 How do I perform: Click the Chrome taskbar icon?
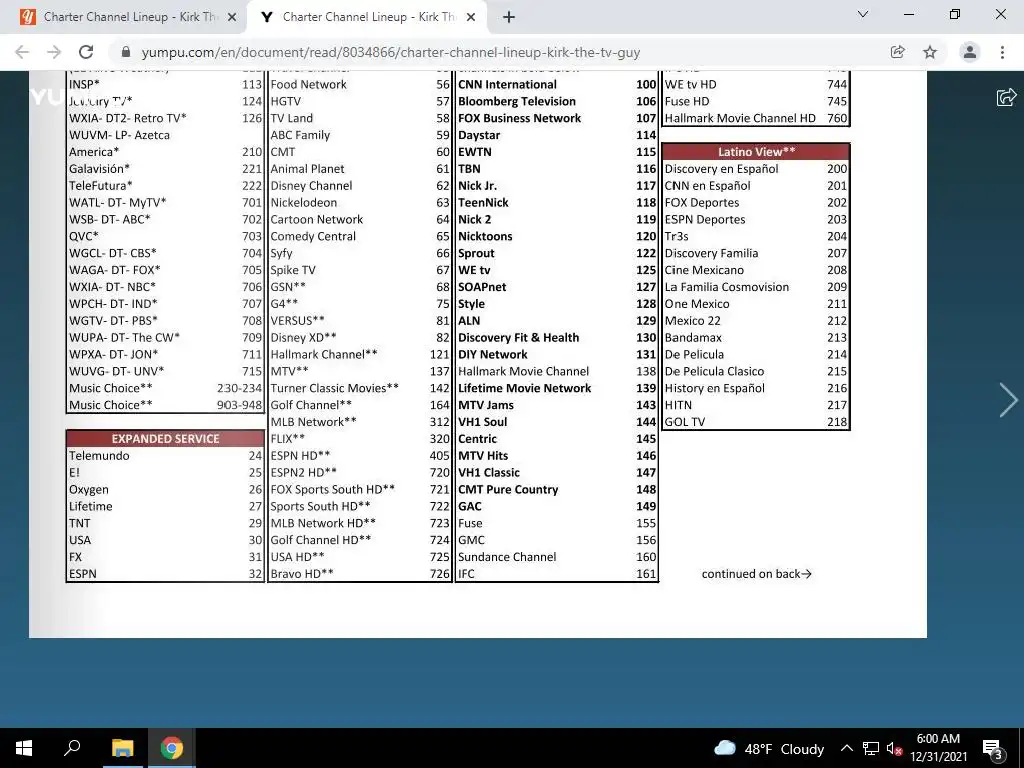pos(172,748)
